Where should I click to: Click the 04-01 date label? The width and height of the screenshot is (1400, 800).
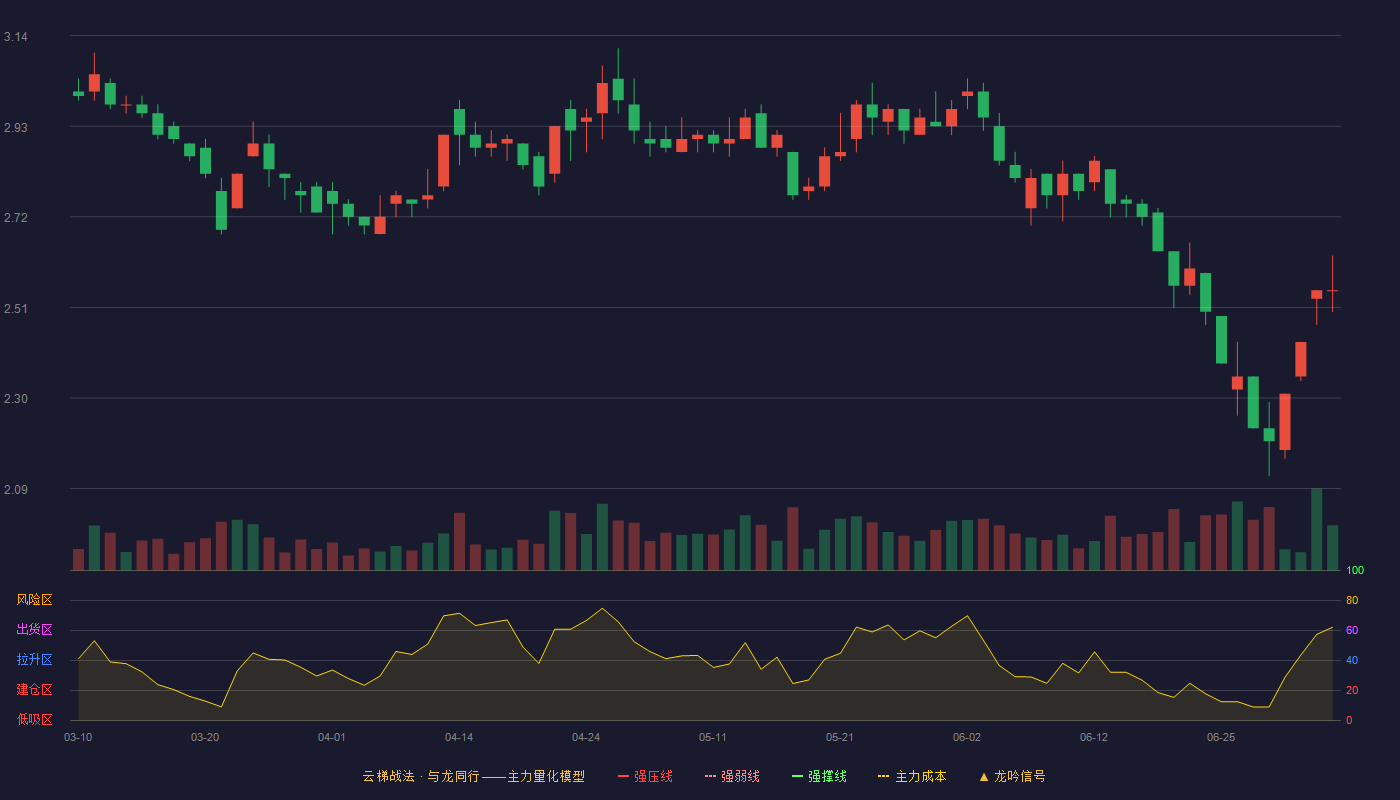coord(332,737)
